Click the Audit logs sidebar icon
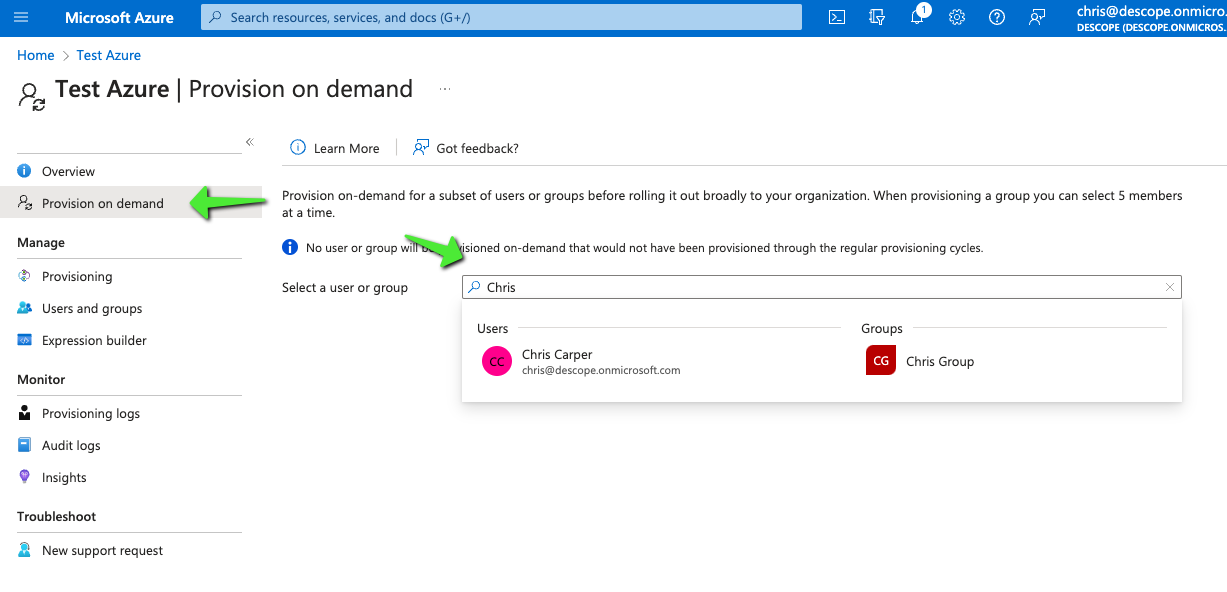This screenshot has width=1227, height=592. point(25,445)
